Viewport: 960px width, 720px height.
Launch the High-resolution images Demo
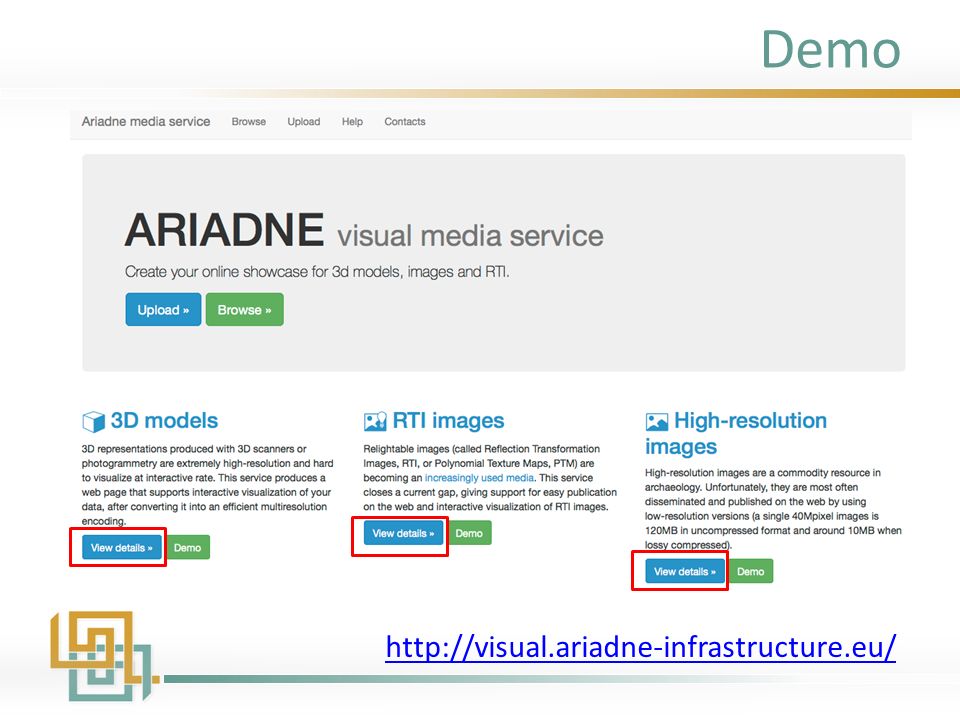(751, 571)
